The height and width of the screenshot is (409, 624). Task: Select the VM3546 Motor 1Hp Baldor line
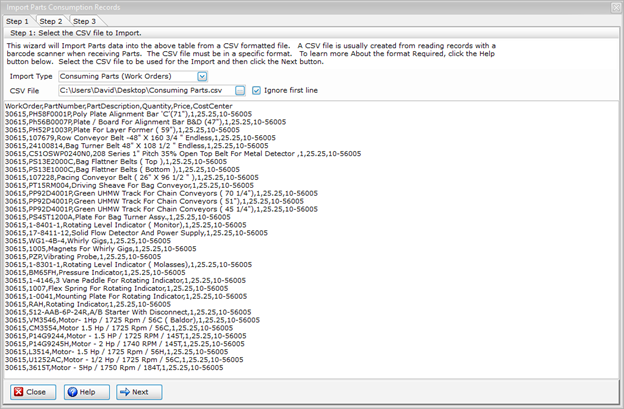tap(132, 321)
